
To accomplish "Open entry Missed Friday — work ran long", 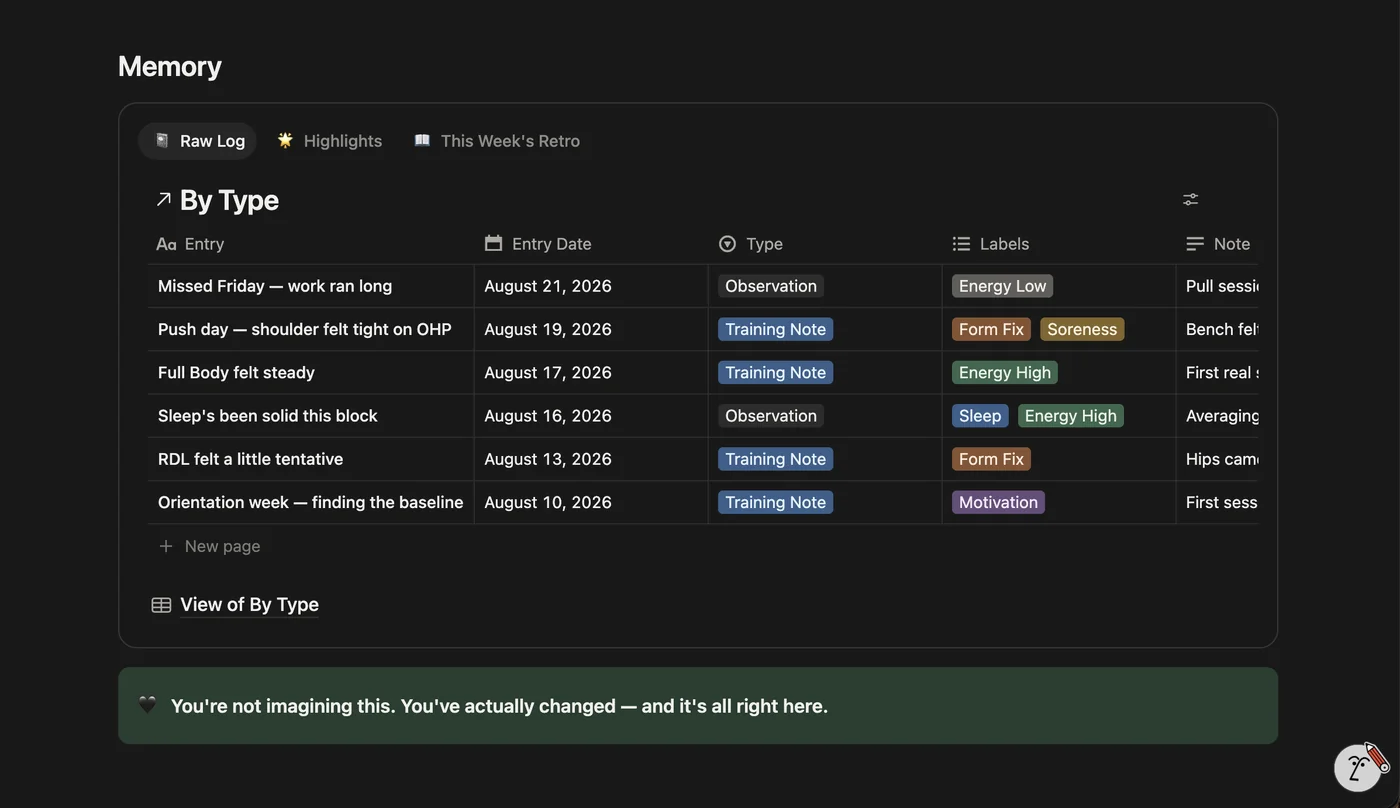I will coord(275,286).
